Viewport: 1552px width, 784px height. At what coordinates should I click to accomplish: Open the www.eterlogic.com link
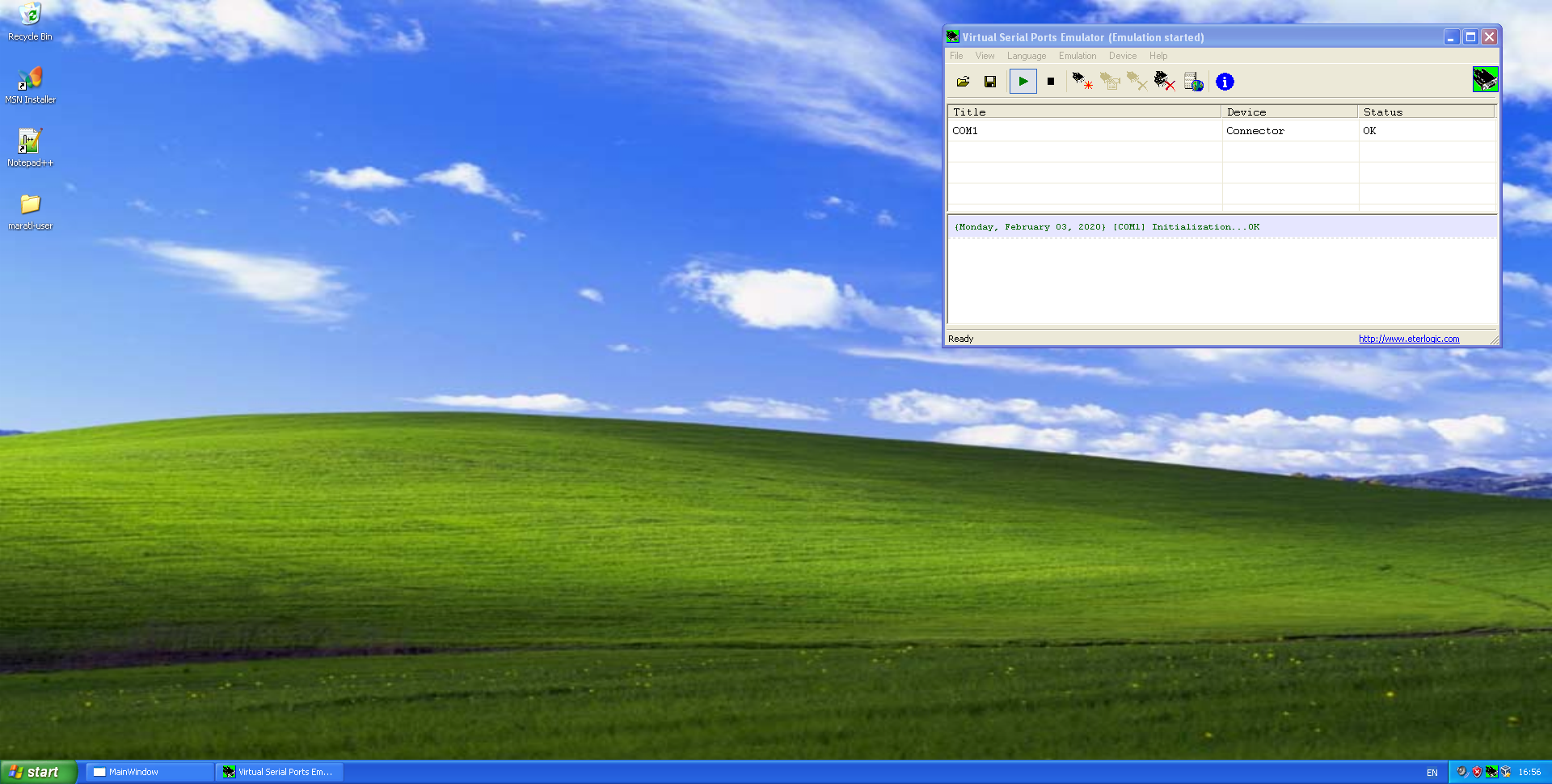coord(1409,339)
